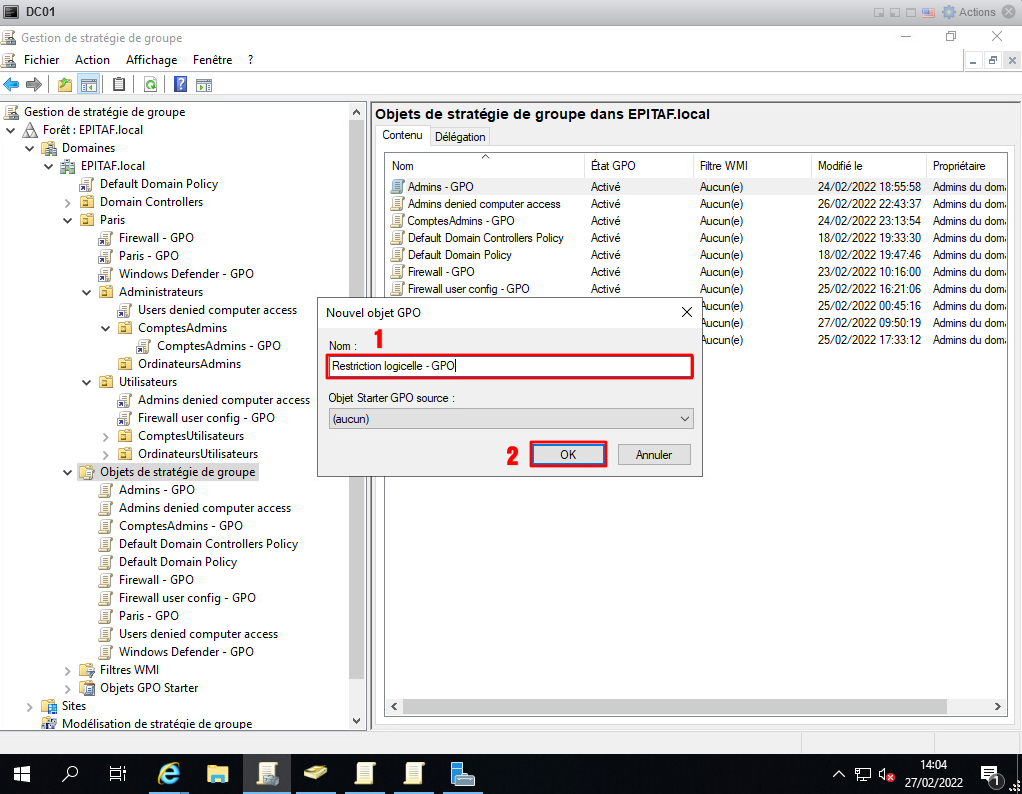Click Annuler to cancel the dialog
The height and width of the screenshot is (794, 1022).
point(653,455)
